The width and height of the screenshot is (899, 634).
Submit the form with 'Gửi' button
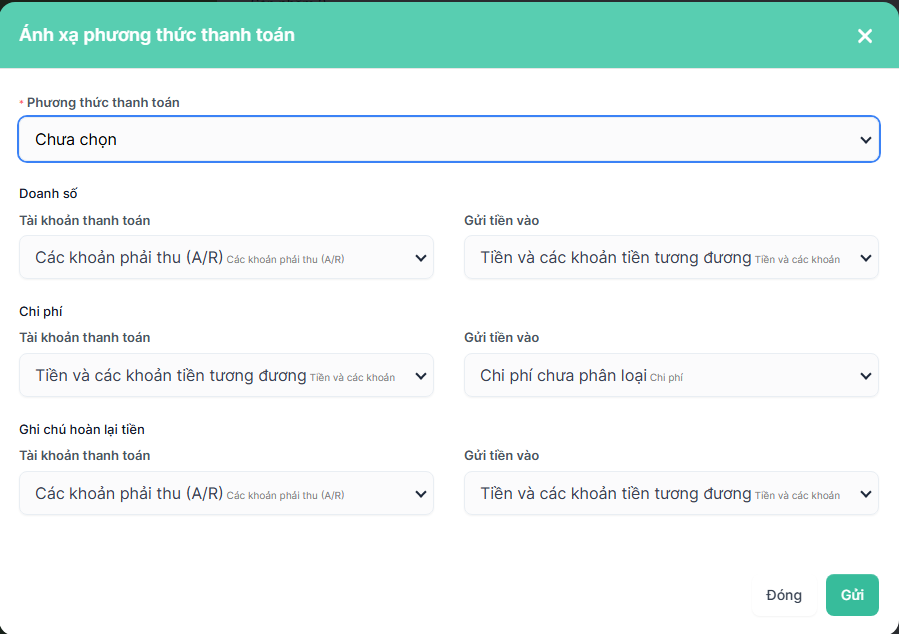point(852,595)
